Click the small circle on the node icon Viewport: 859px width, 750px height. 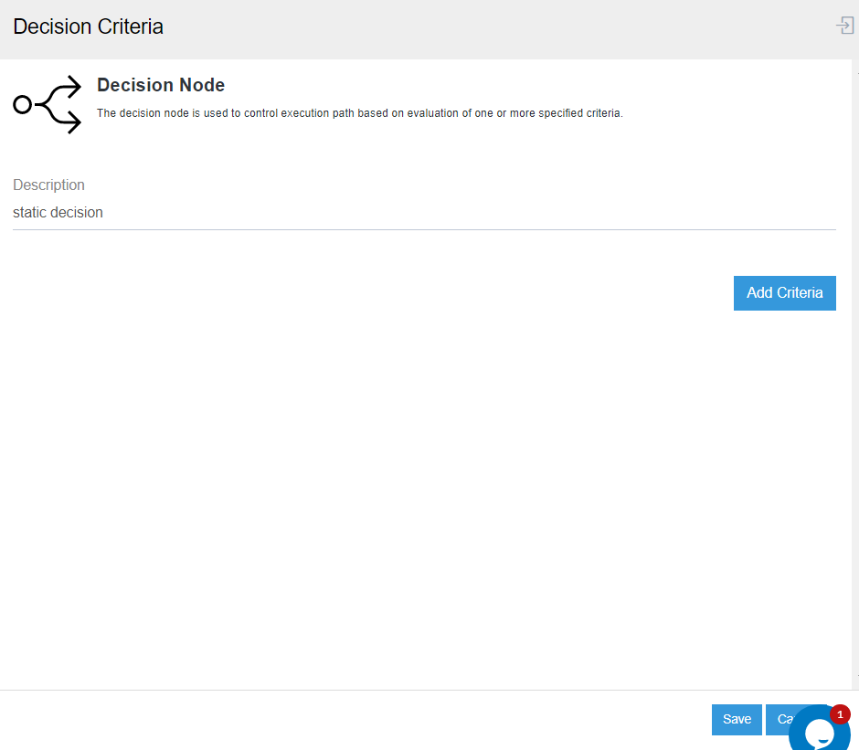click(22, 104)
